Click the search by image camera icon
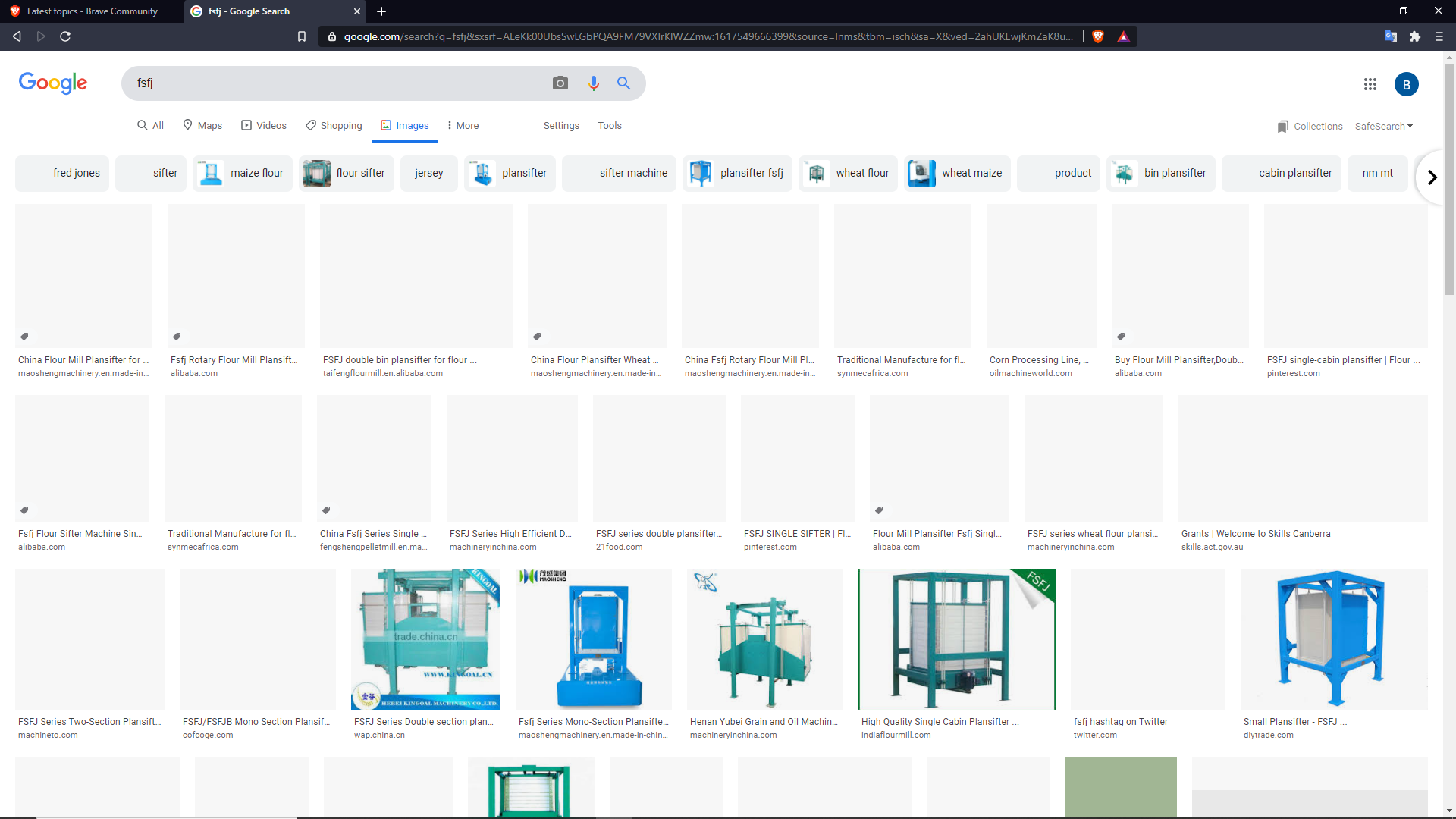Viewport: 1456px width, 819px height. (x=560, y=83)
